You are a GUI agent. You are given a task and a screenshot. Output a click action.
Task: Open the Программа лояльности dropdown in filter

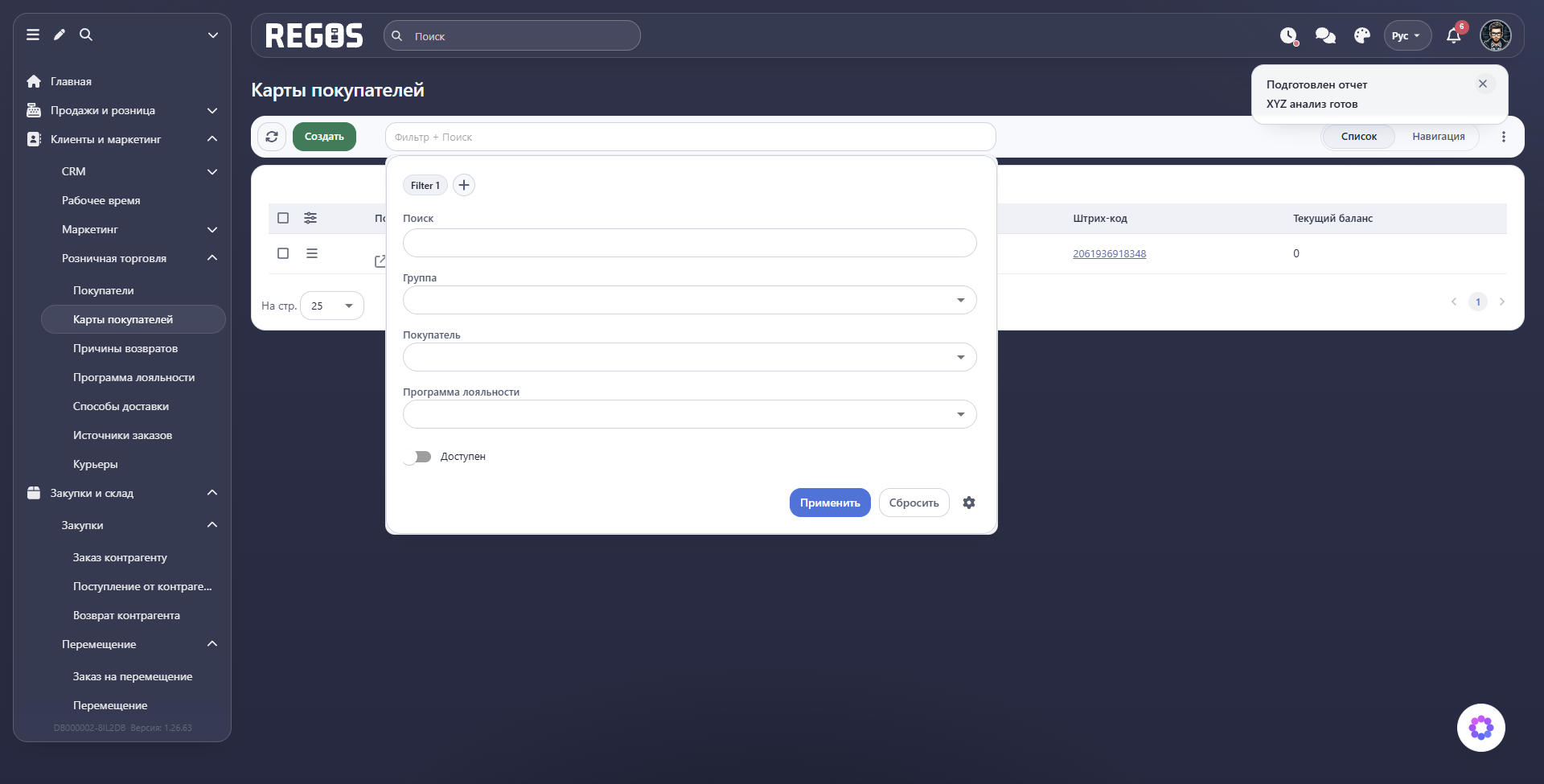click(690, 414)
